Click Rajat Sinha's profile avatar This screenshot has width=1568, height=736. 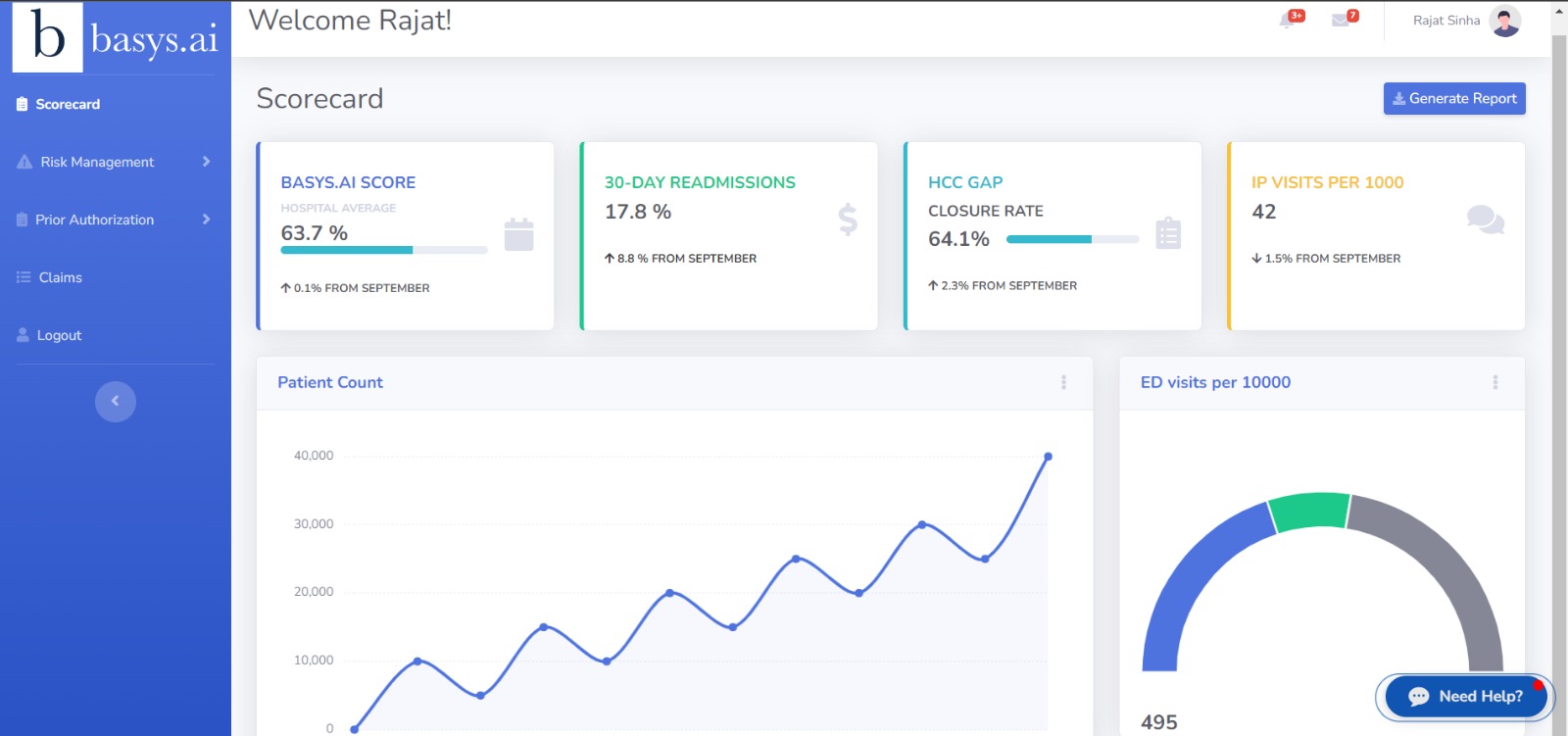pyautogui.click(x=1504, y=21)
